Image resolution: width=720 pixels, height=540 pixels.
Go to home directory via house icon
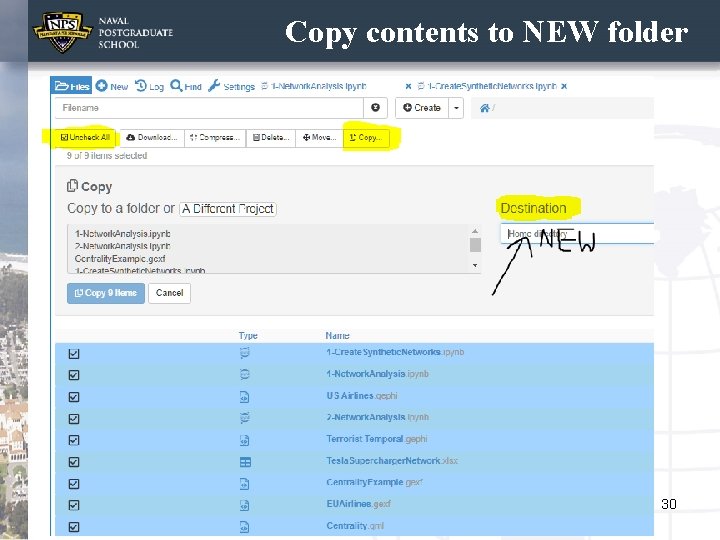point(484,108)
